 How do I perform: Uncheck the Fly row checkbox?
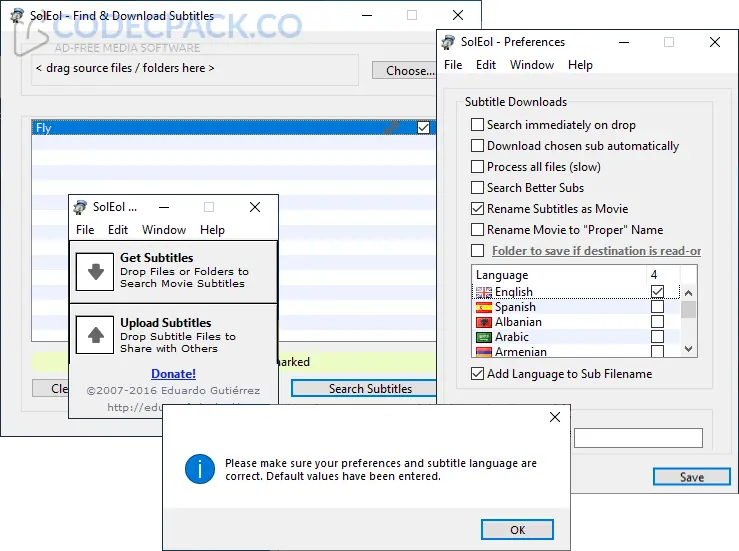(423, 127)
